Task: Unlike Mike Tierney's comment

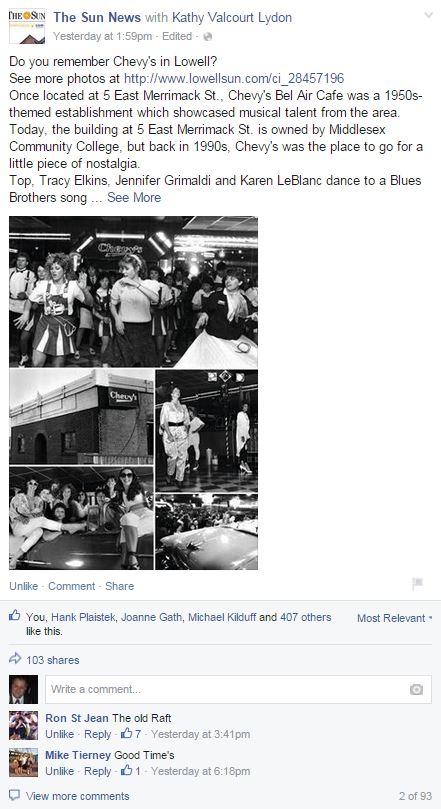Action: click(59, 771)
